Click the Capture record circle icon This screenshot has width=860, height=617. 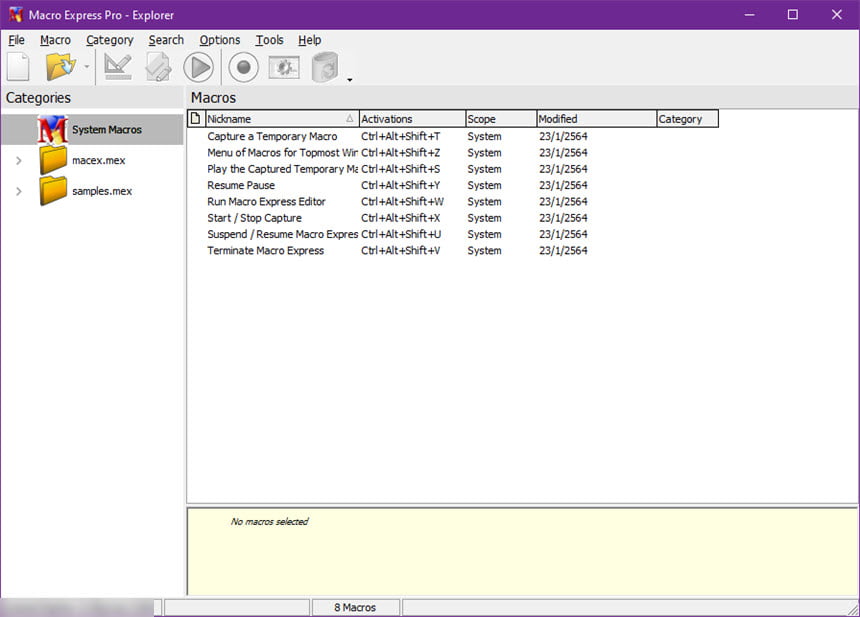[x=244, y=67]
